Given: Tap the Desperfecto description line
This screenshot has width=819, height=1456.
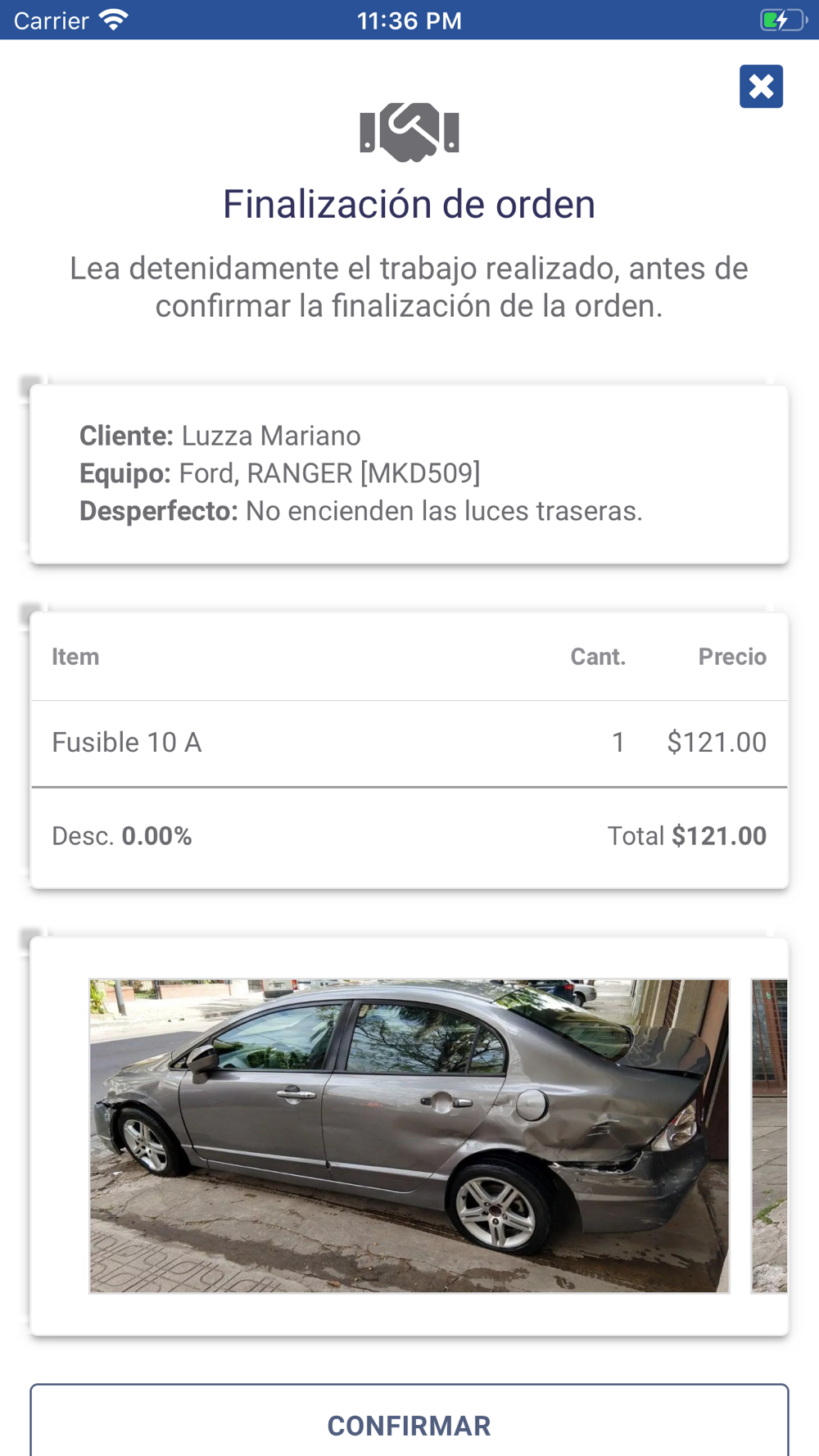Looking at the screenshot, I should click(360, 511).
